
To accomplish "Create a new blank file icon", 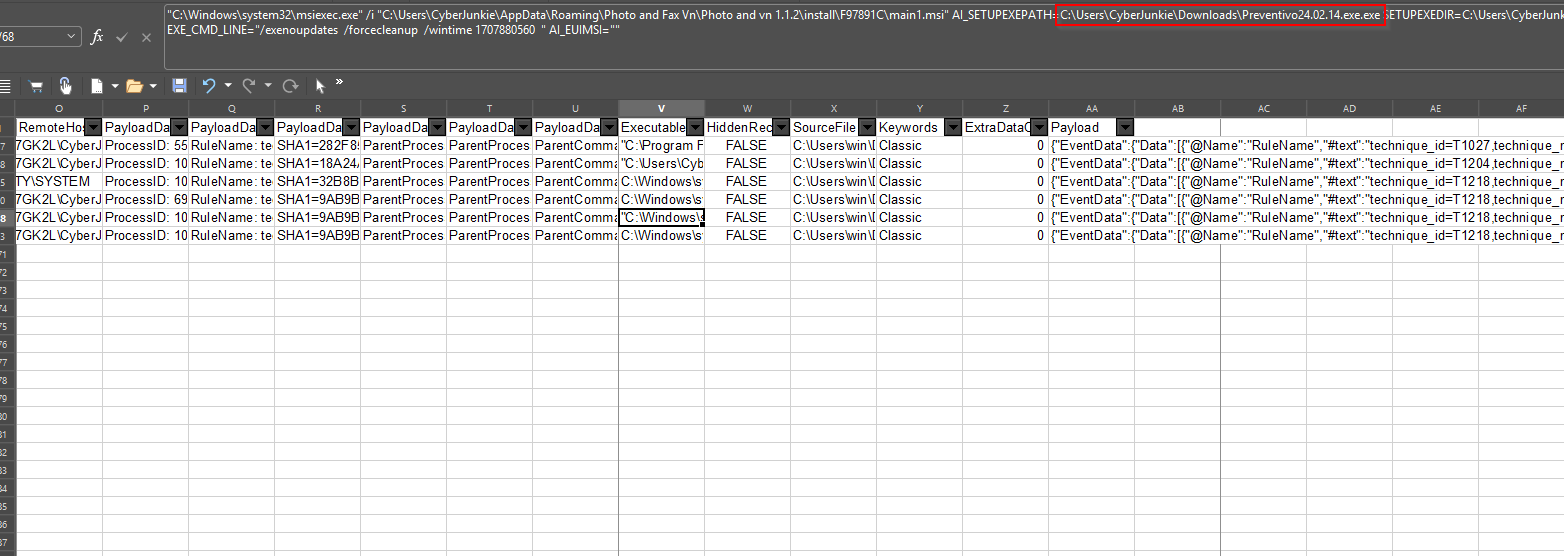I will pos(97,86).
